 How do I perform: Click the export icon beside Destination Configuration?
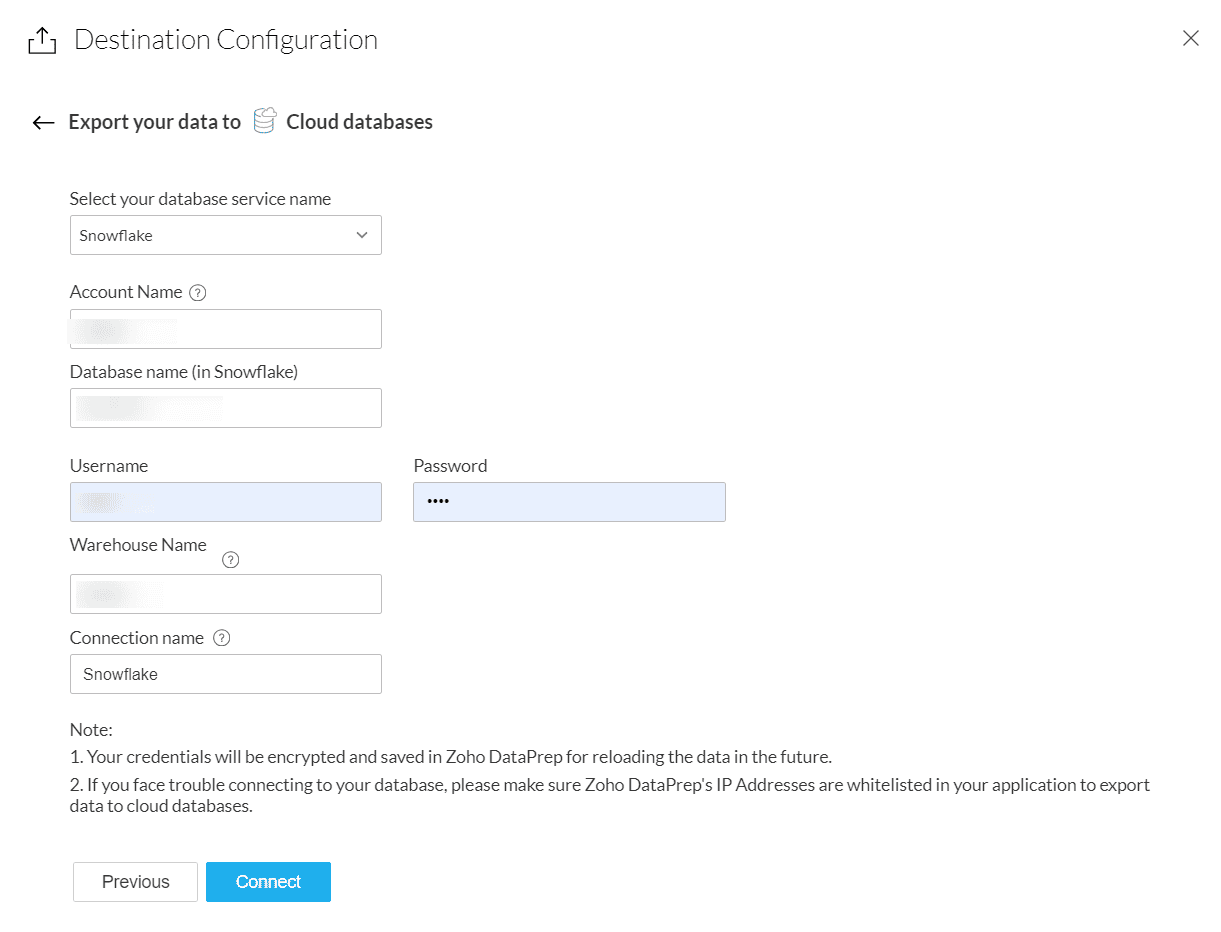42,41
